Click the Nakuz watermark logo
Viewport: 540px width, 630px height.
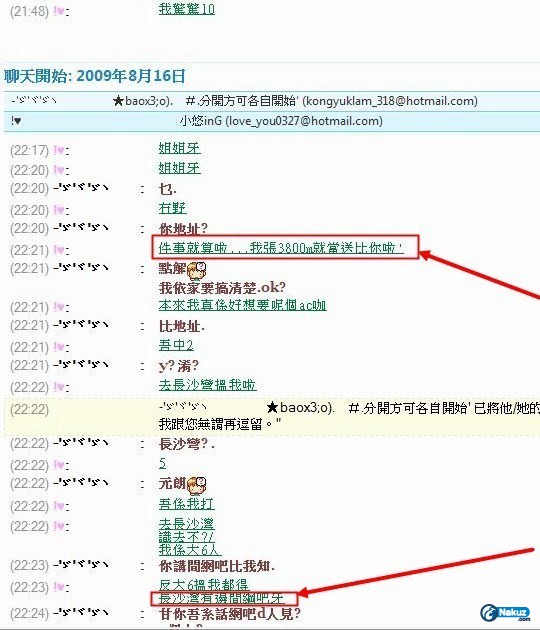(505, 613)
